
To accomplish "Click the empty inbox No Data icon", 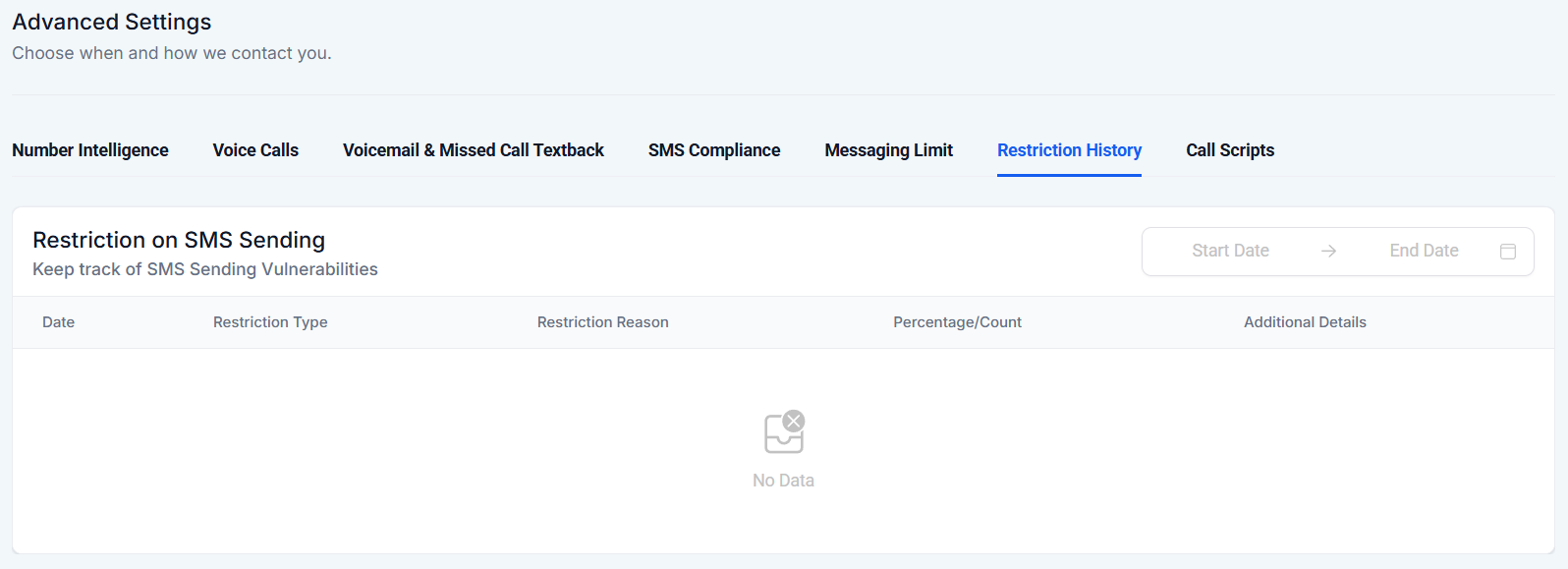I will (x=784, y=432).
